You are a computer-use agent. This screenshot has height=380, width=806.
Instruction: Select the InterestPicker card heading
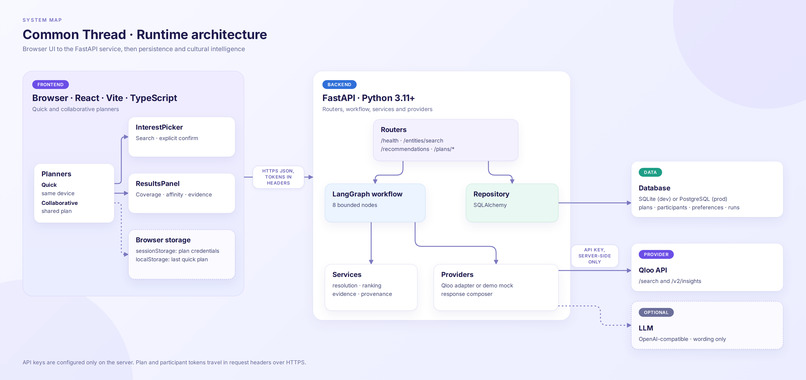tap(159, 127)
